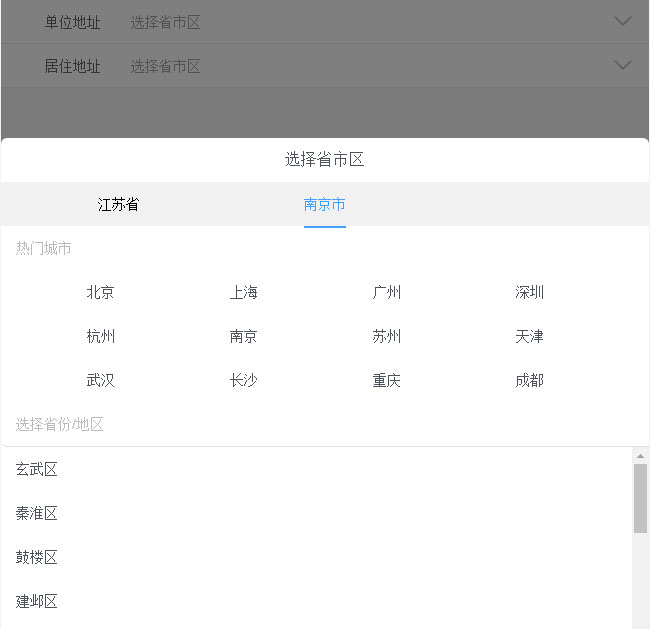This screenshot has width=650, height=629.
Task: Click the district list scrollbar up arrow
Action: pos(640,456)
